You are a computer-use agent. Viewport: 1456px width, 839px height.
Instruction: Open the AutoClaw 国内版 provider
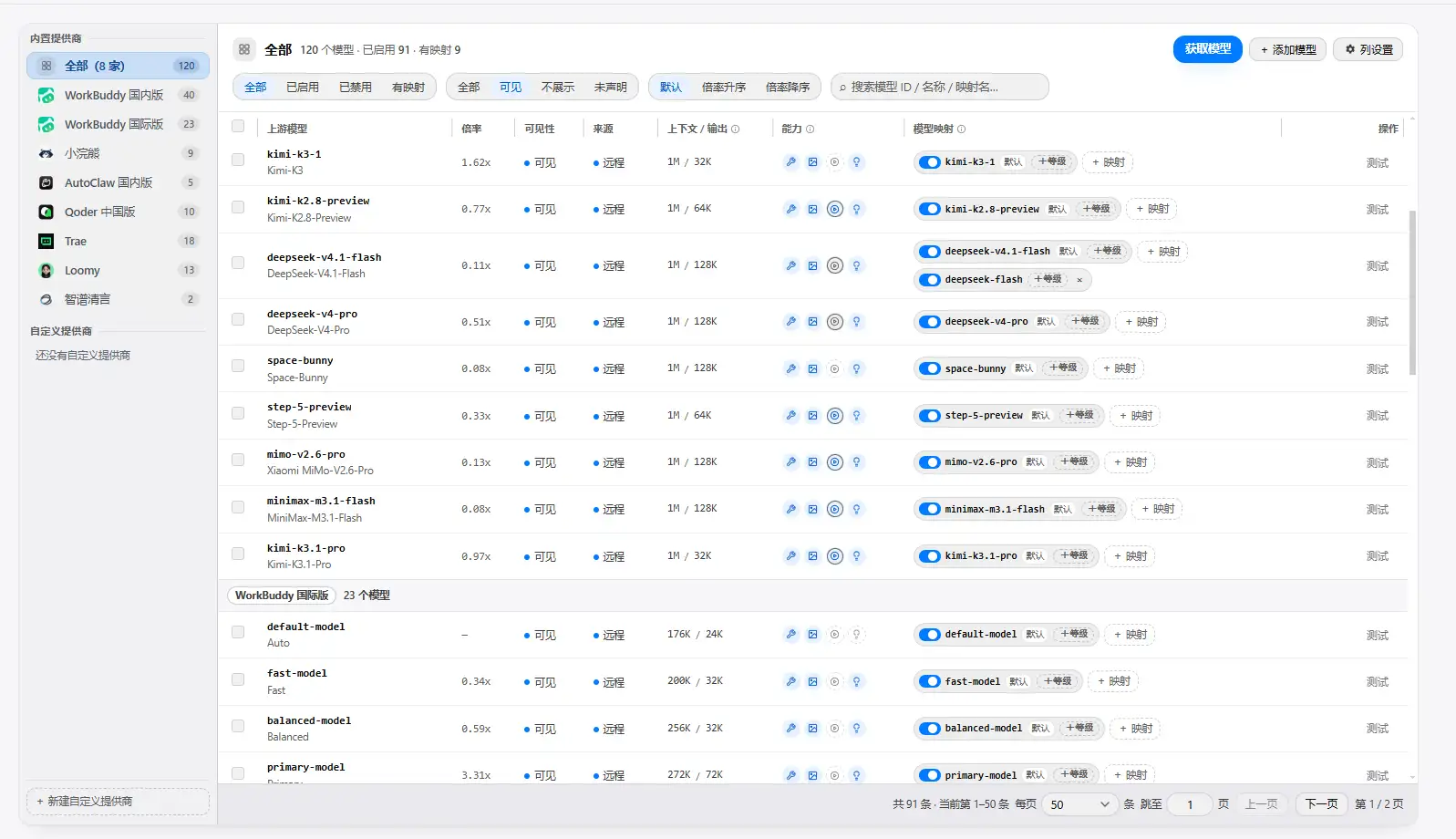(118, 182)
